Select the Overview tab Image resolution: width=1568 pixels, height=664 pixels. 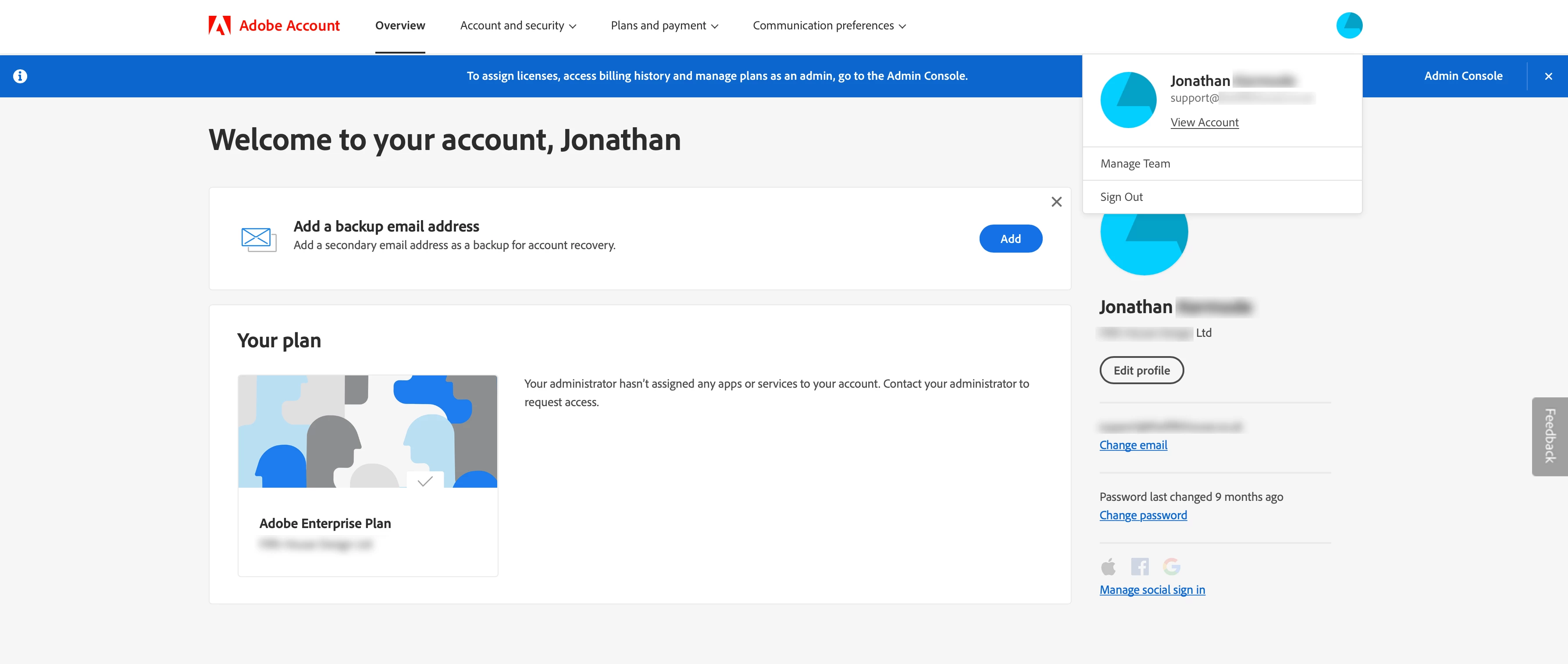[400, 25]
